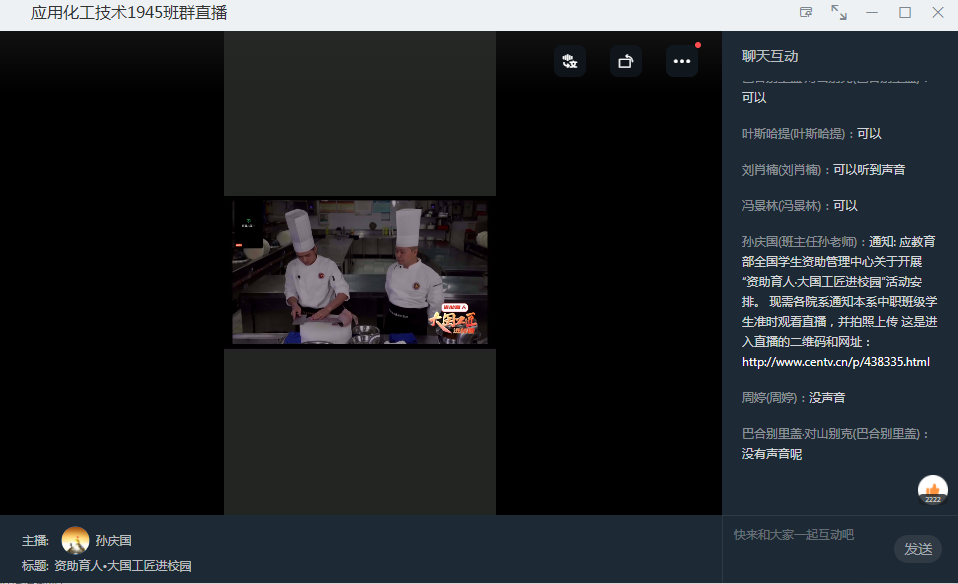Select the 聊天互动 panel header
The image size is (958, 584).
pos(768,56)
